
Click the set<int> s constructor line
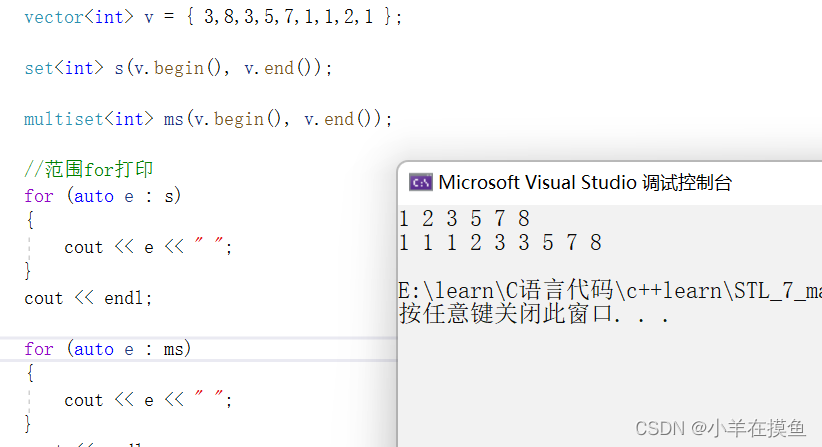pos(178,68)
